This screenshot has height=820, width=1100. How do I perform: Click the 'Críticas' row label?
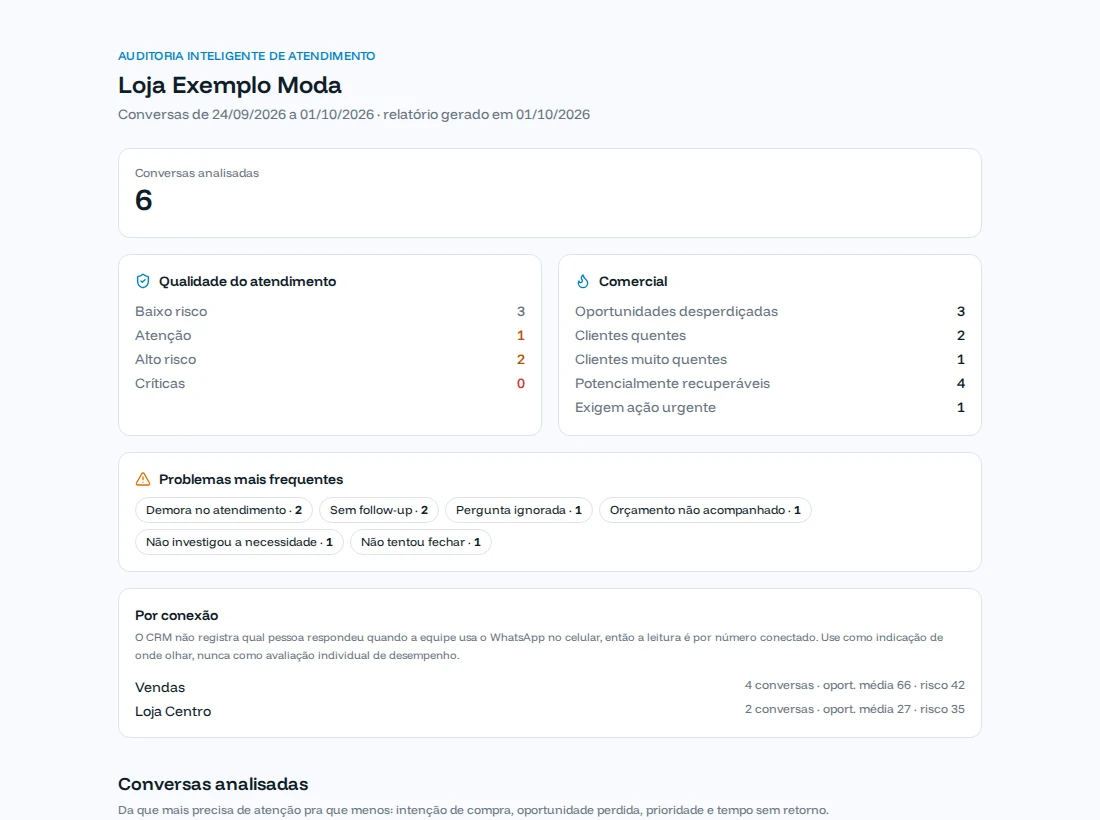[x=160, y=384]
